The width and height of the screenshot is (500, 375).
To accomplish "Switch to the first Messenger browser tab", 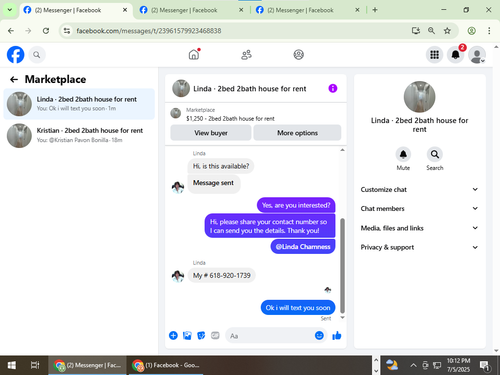I will (75, 10).
